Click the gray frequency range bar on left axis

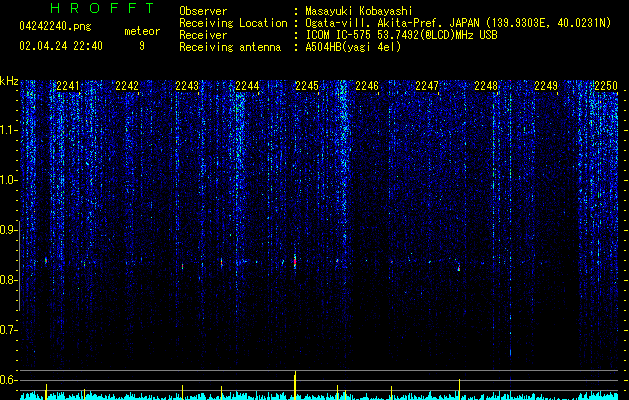tap(20, 266)
